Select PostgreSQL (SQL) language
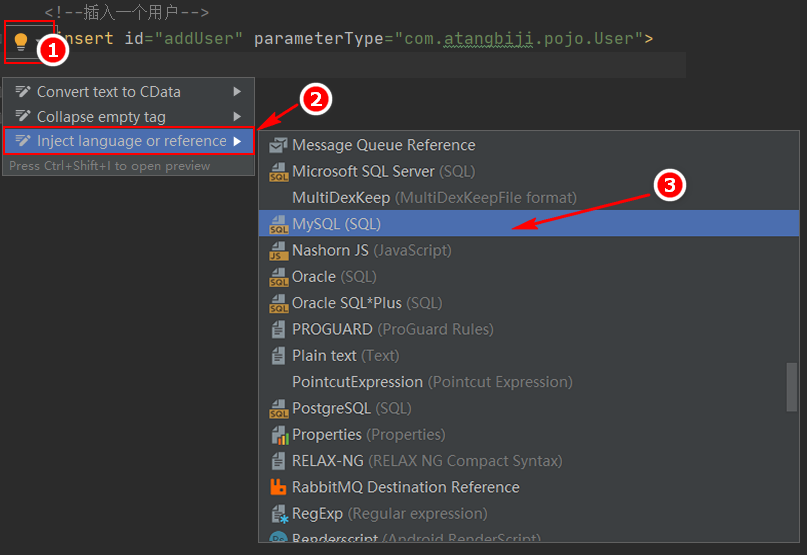 point(529,408)
